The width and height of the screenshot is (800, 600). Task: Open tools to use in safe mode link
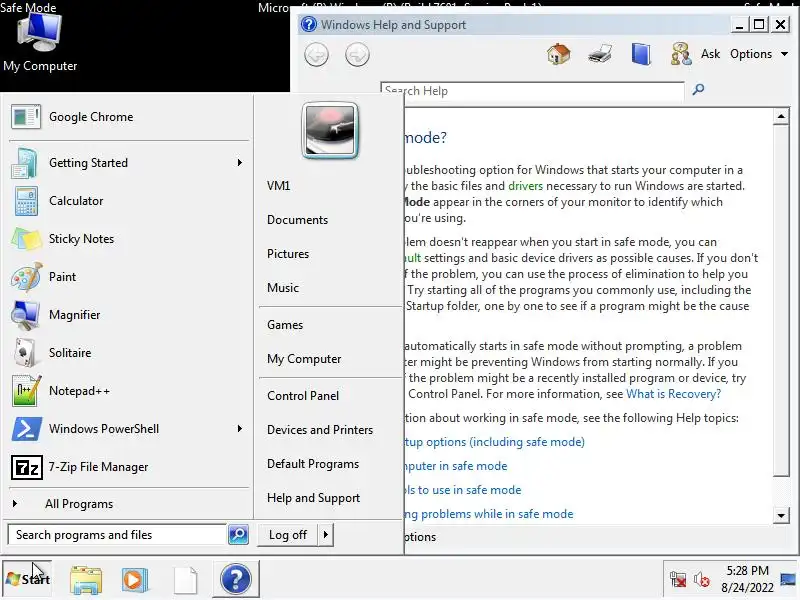tap(463, 490)
